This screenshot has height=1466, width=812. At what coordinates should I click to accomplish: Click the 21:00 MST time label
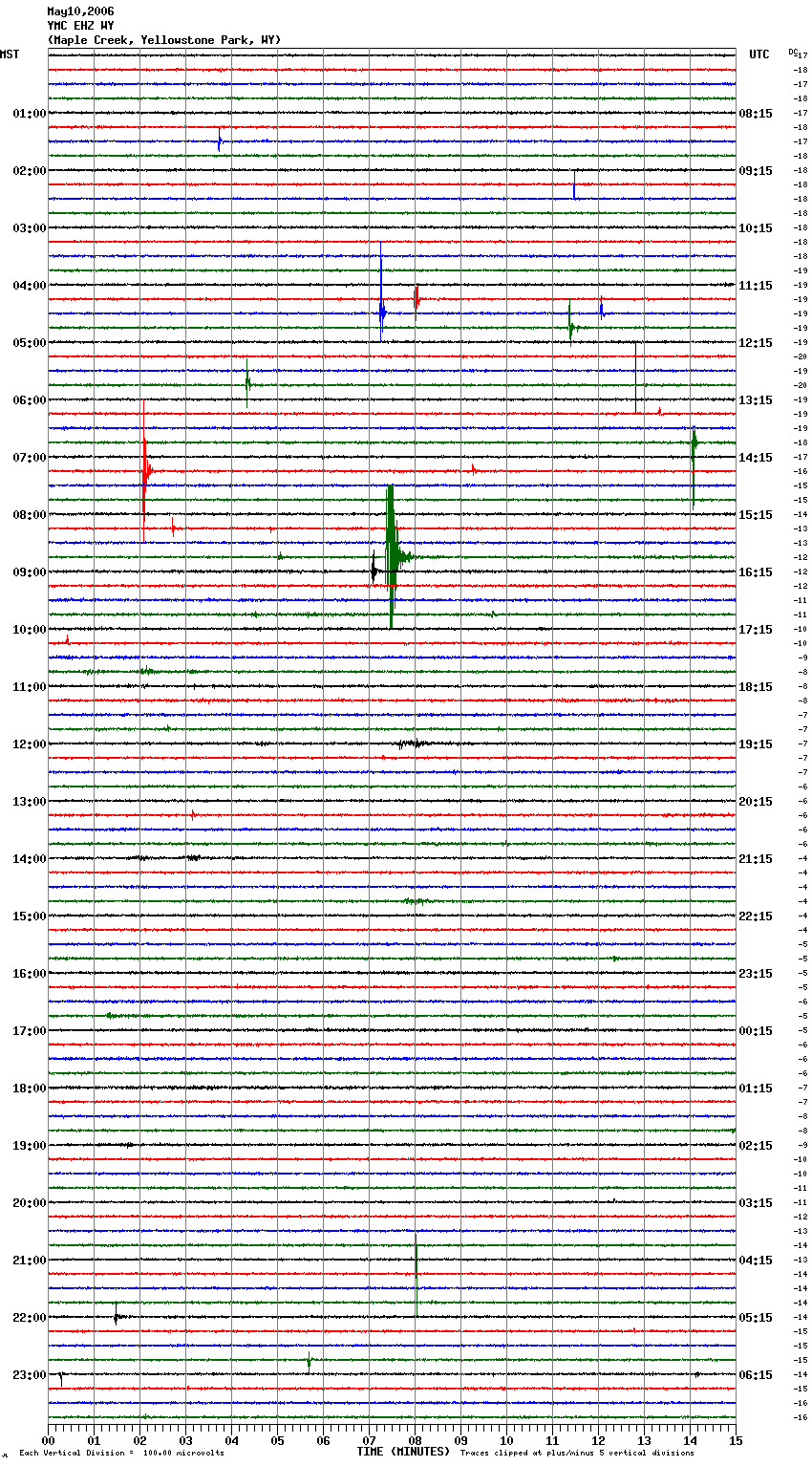click(30, 1261)
